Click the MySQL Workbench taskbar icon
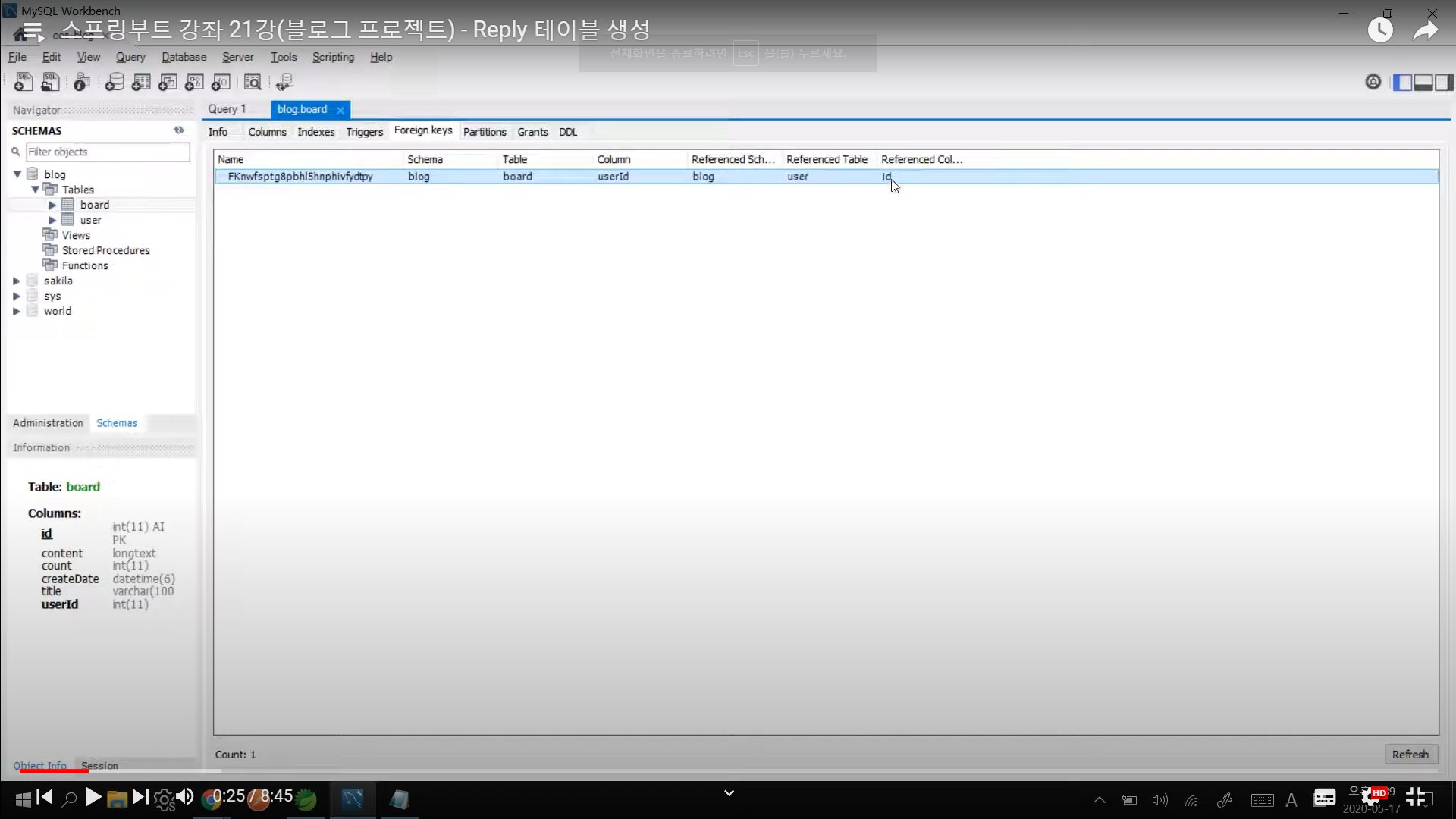The width and height of the screenshot is (1456, 819). 353,799
